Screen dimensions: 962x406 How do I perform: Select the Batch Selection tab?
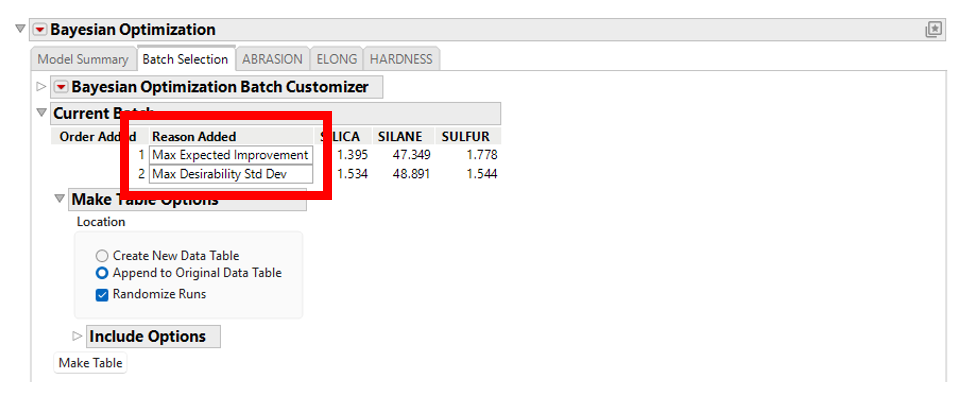click(x=185, y=59)
